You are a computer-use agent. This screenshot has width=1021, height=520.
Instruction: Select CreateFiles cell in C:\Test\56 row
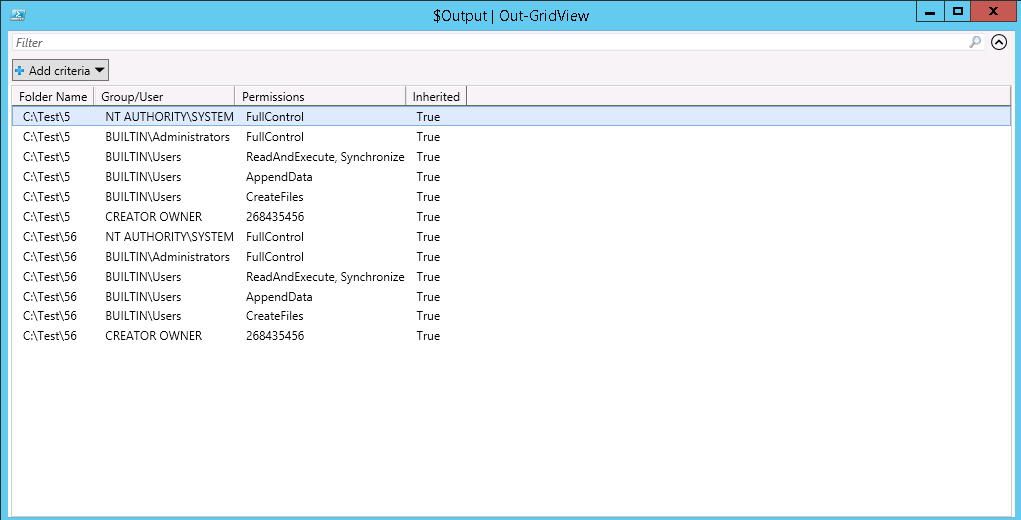tap(274, 316)
